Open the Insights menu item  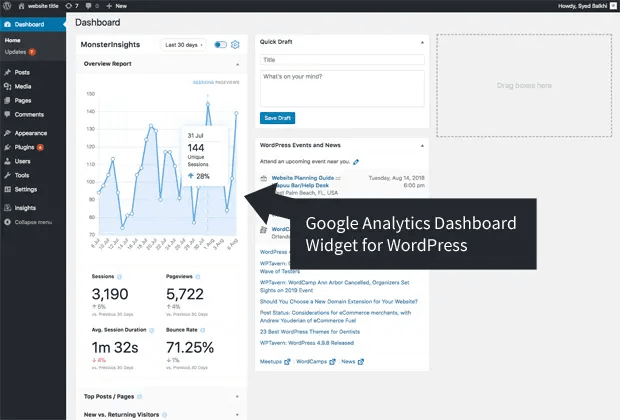point(25,208)
